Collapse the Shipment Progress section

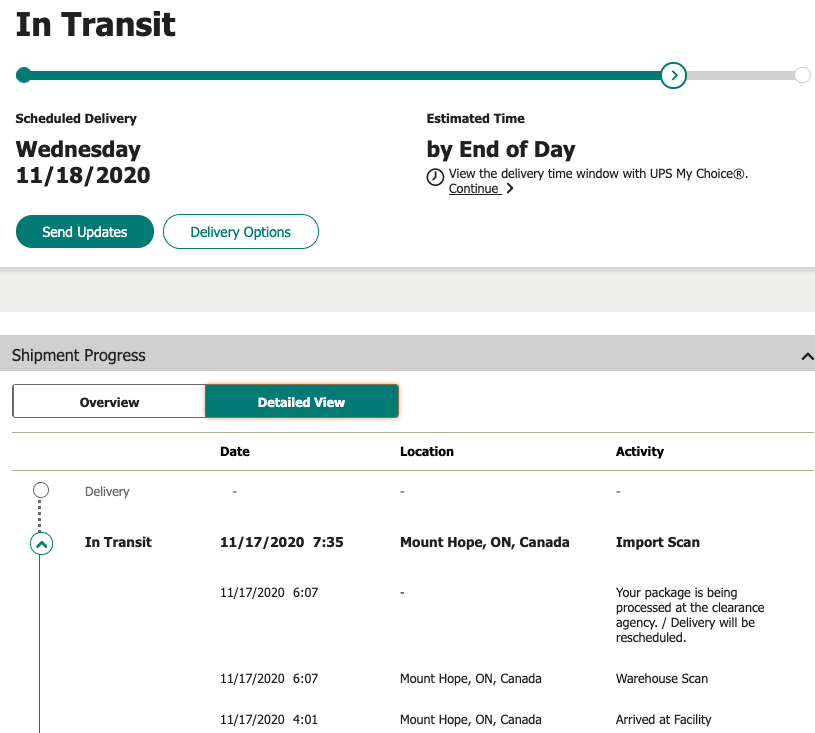(806, 356)
